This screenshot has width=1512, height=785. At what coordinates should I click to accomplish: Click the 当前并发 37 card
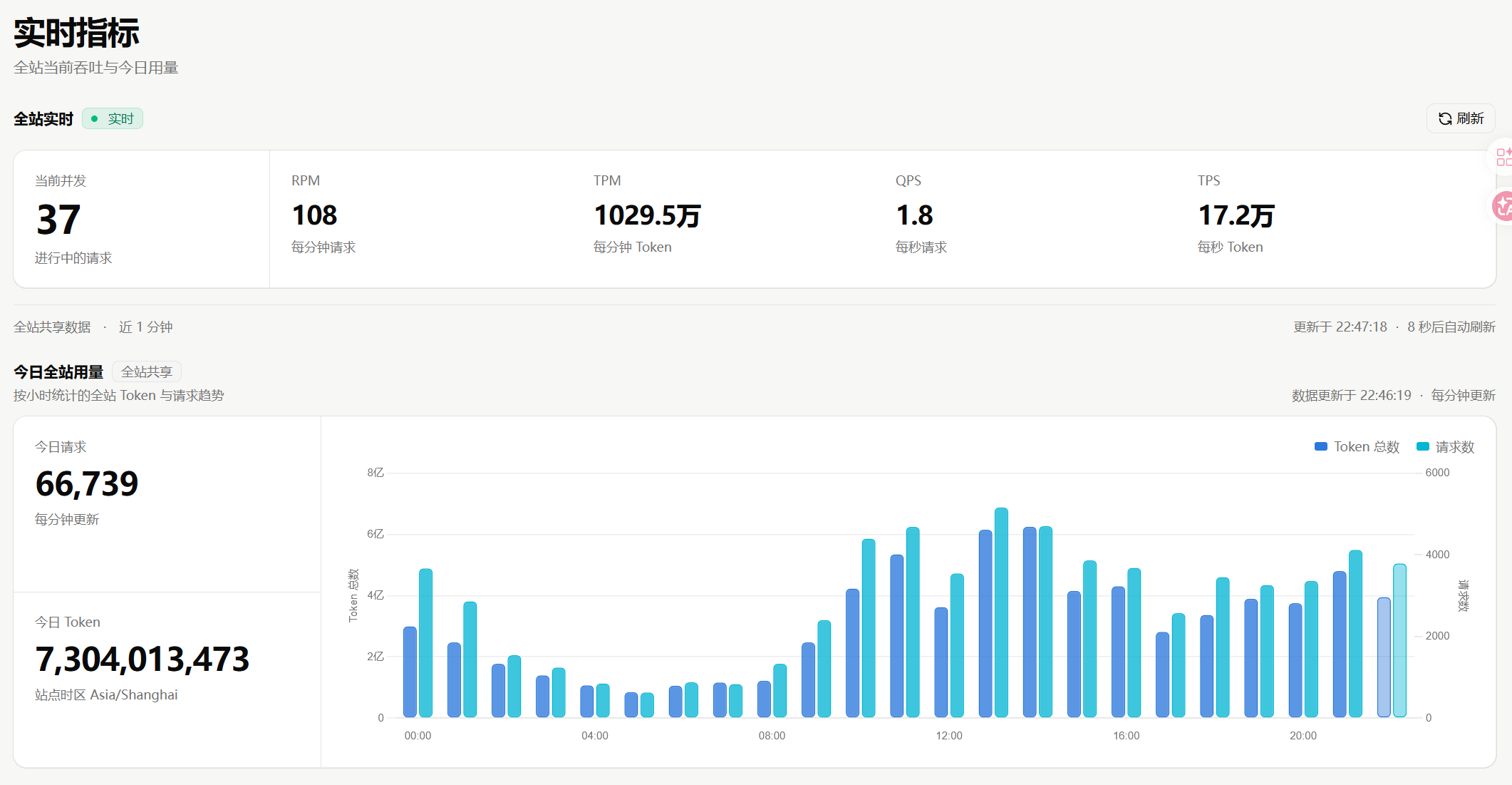pos(142,219)
